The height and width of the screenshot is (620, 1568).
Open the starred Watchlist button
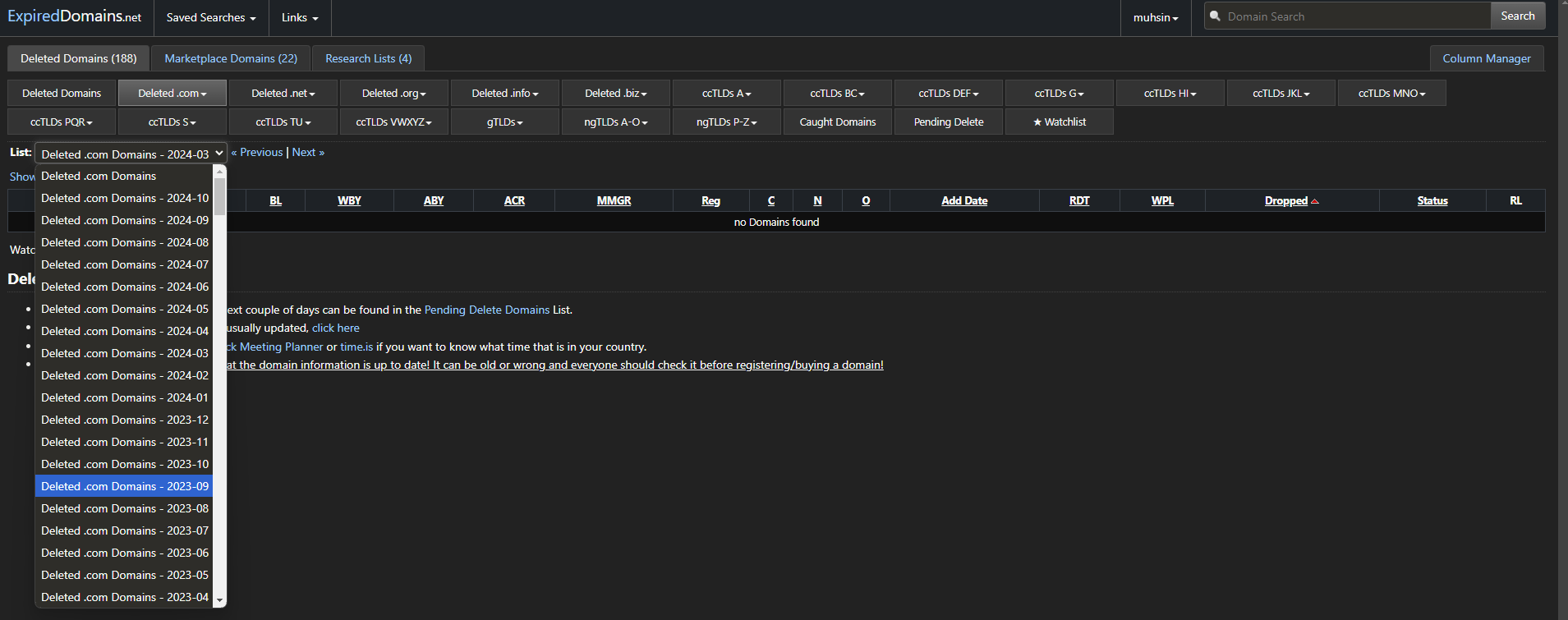tap(1060, 122)
